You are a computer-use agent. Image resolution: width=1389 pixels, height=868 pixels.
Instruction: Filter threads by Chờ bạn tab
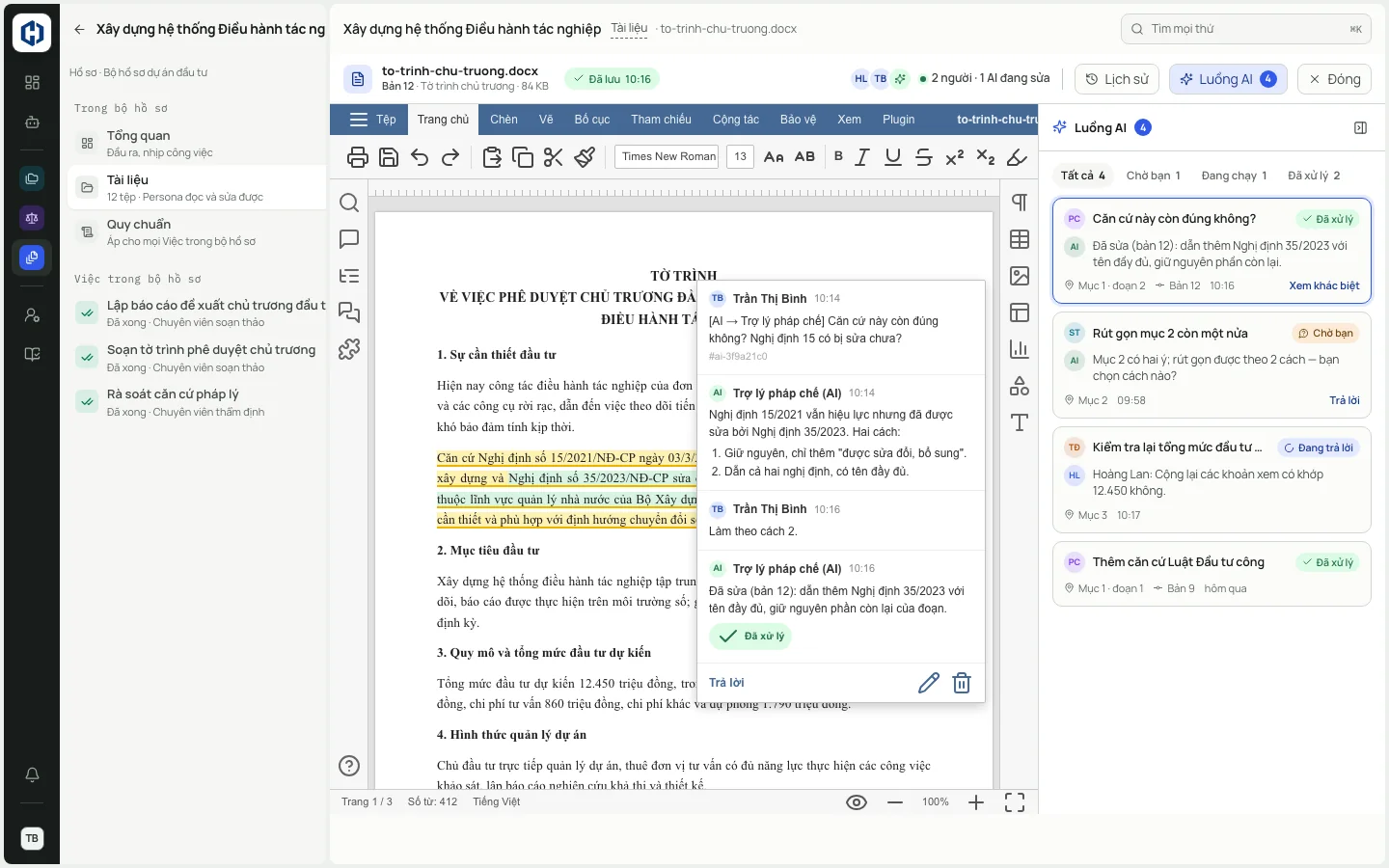tap(1153, 176)
